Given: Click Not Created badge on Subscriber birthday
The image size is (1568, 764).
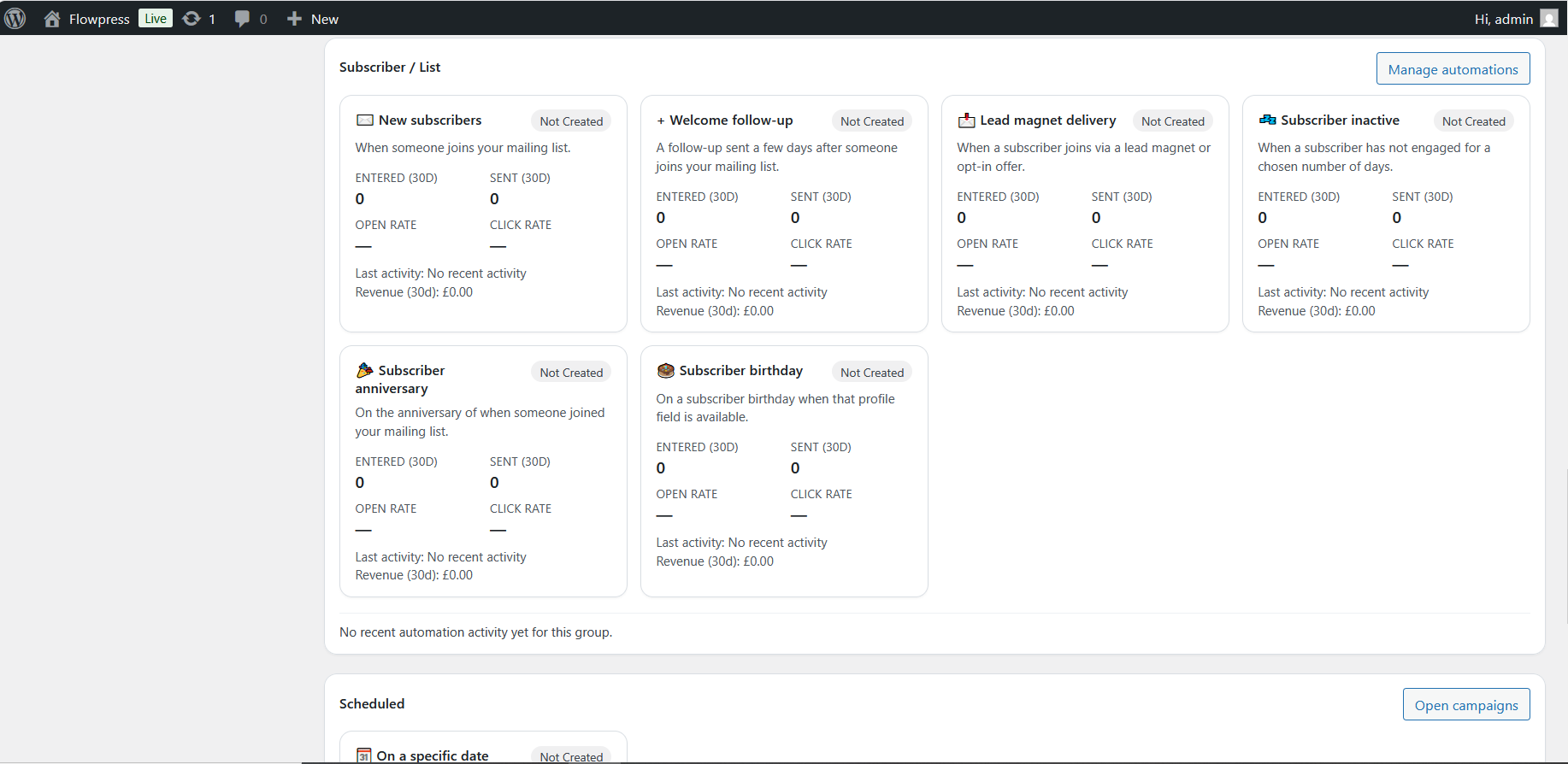Looking at the screenshot, I should [x=872, y=373].
